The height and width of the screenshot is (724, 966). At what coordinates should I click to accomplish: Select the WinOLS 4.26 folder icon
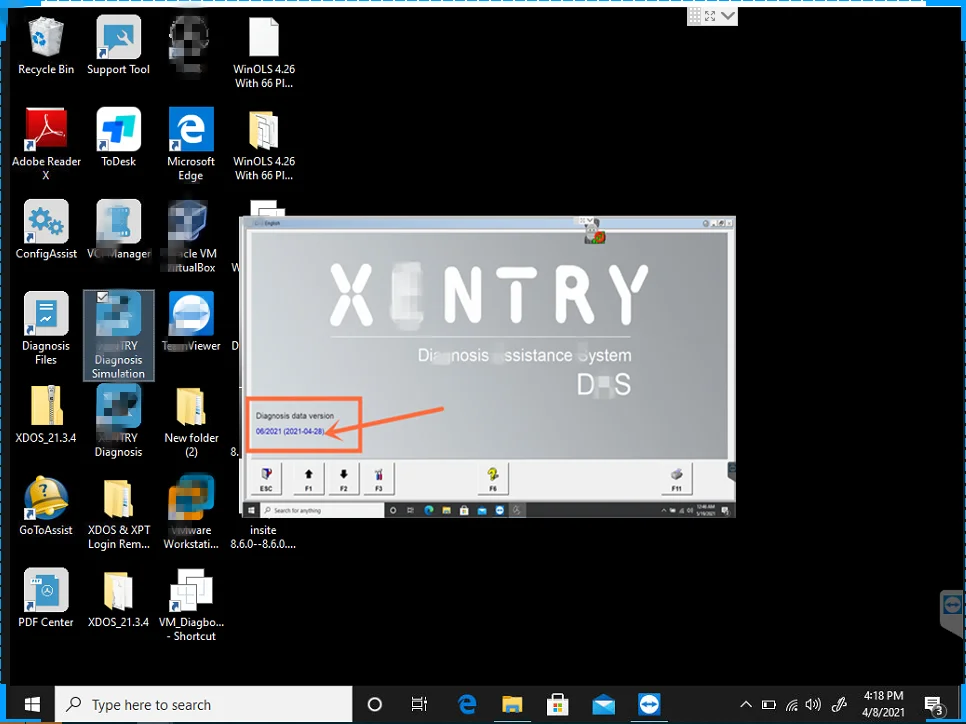point(264,130)
